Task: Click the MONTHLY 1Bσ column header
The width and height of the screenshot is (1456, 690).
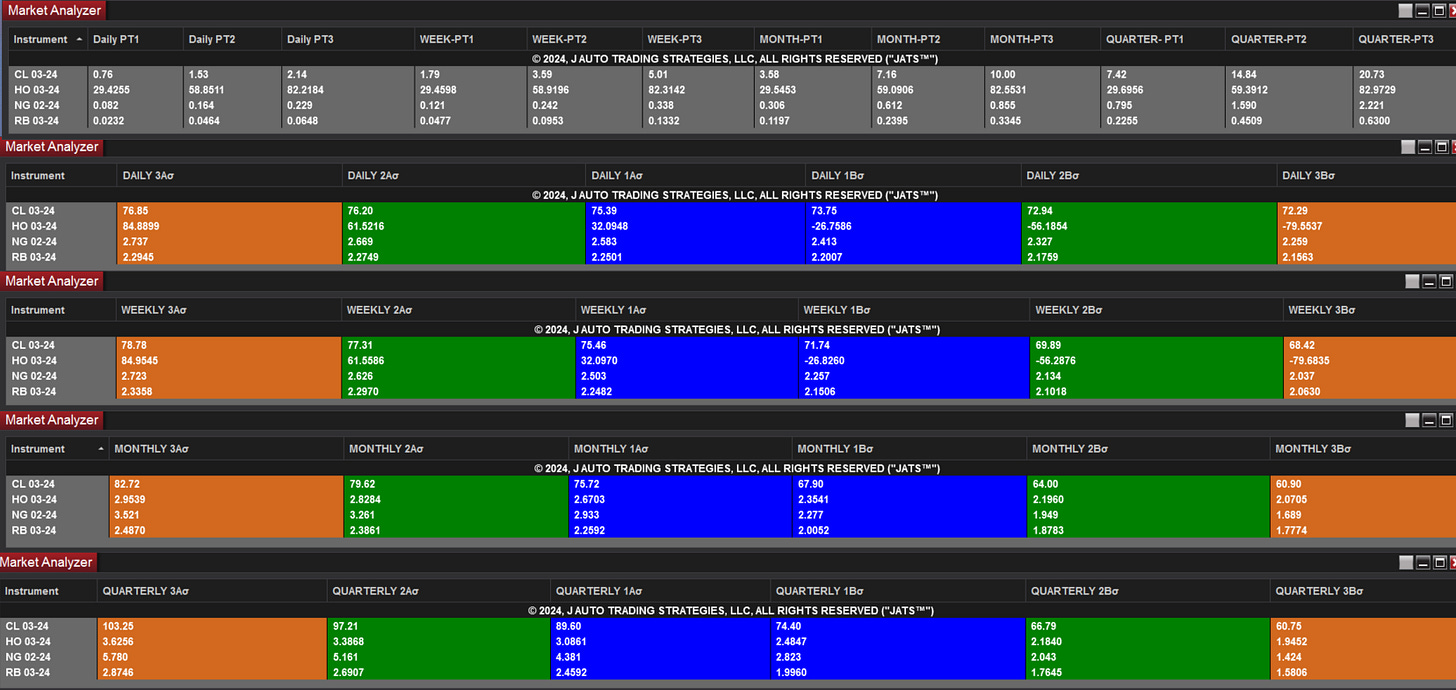Action: click(909, 449)
